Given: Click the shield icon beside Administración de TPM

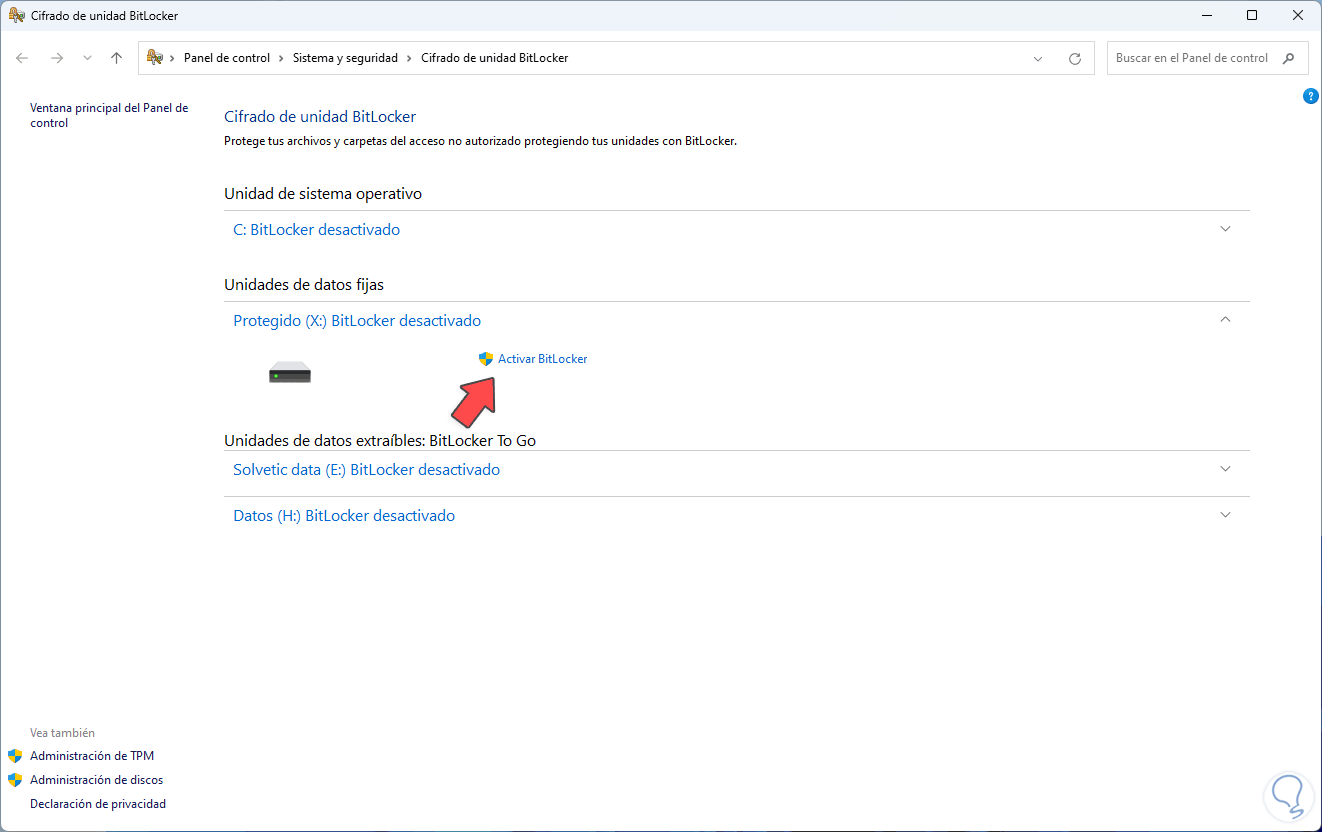Looking at the screenshot, I should [15, 756].
